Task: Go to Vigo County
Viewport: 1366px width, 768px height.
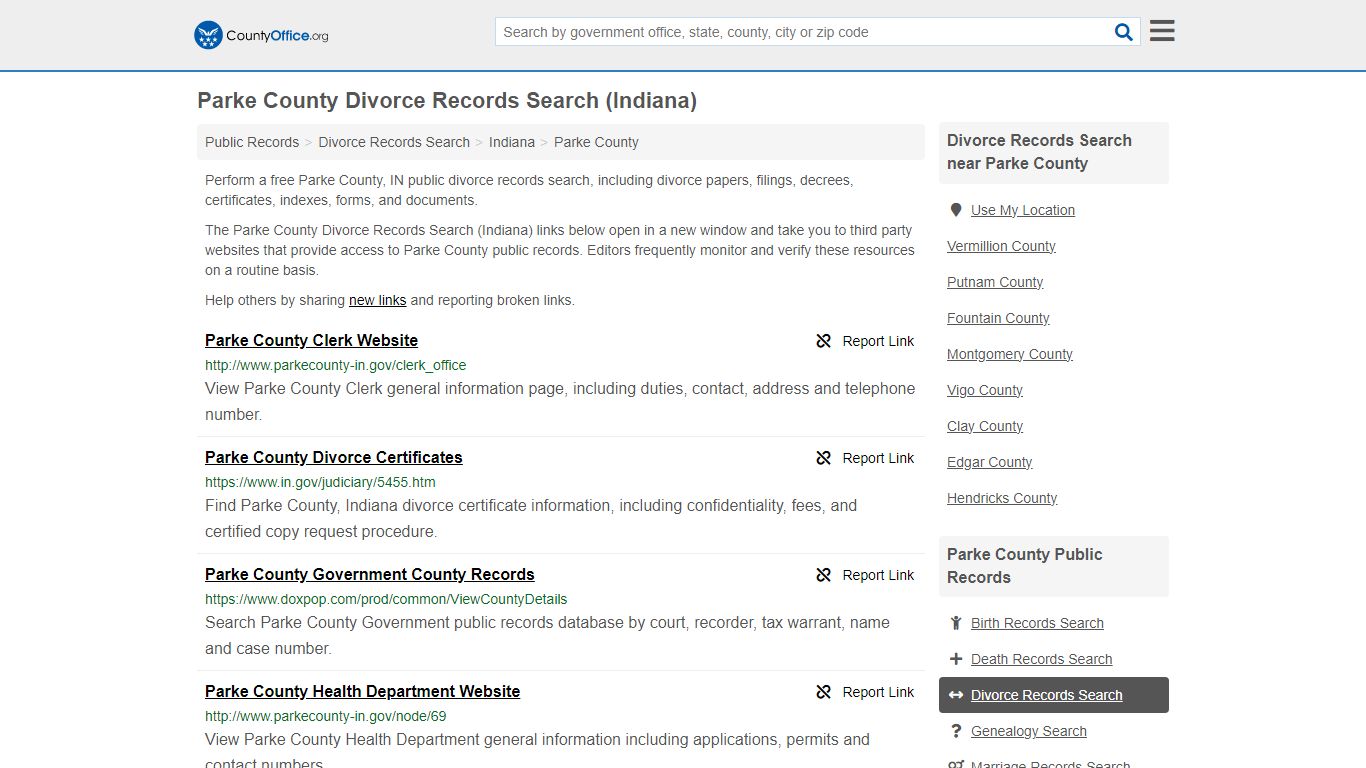Action: tap(985, 390)
